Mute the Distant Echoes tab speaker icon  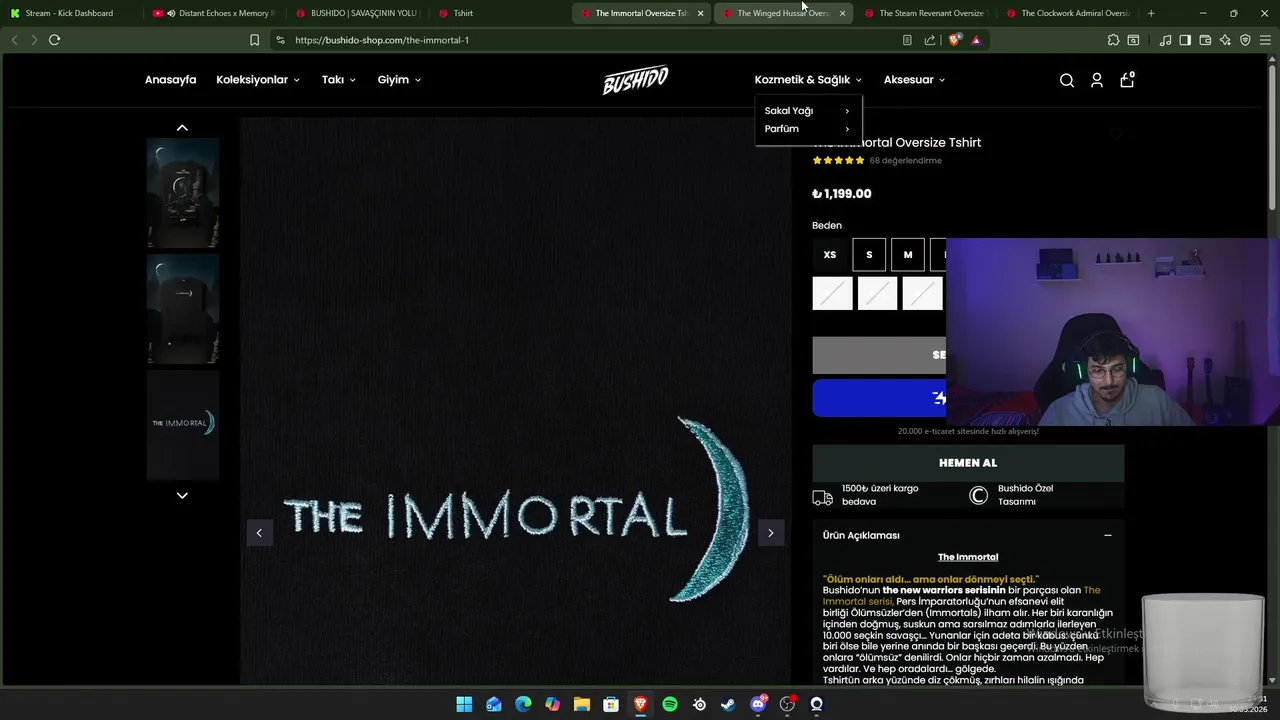171,13
